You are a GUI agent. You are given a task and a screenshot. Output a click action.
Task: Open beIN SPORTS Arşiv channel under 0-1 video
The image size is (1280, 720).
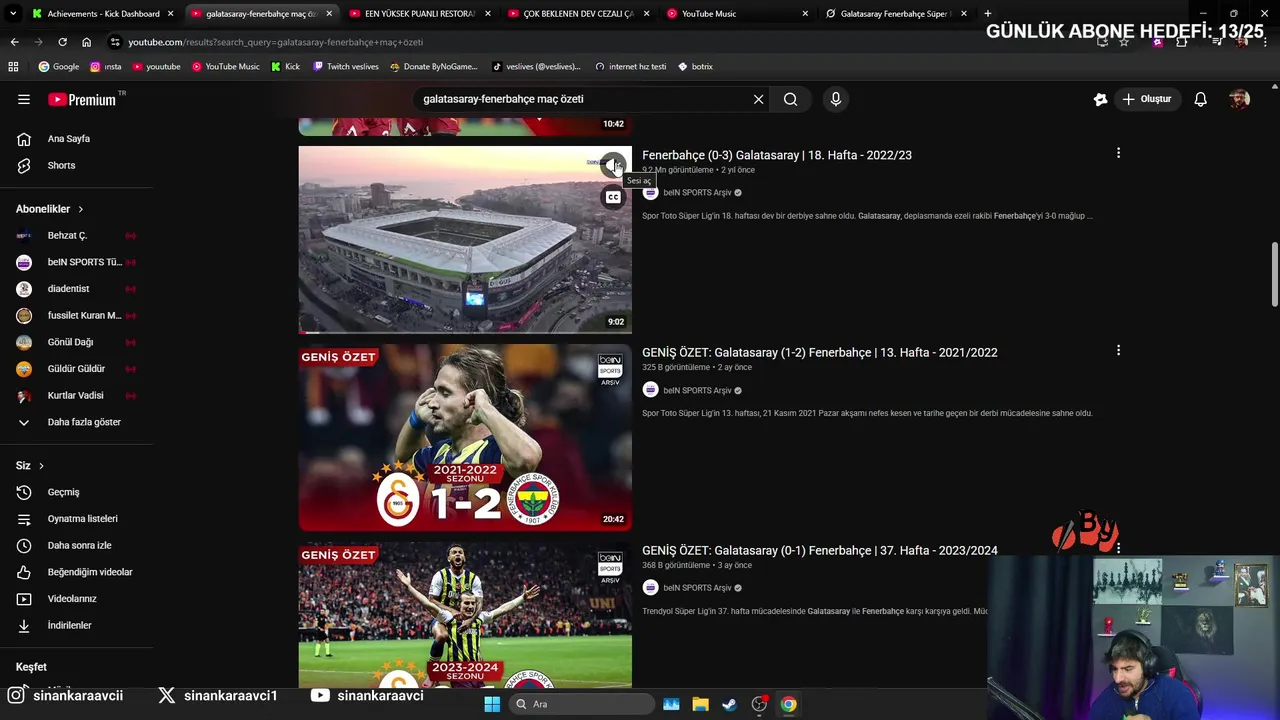[x=697, y=588]
